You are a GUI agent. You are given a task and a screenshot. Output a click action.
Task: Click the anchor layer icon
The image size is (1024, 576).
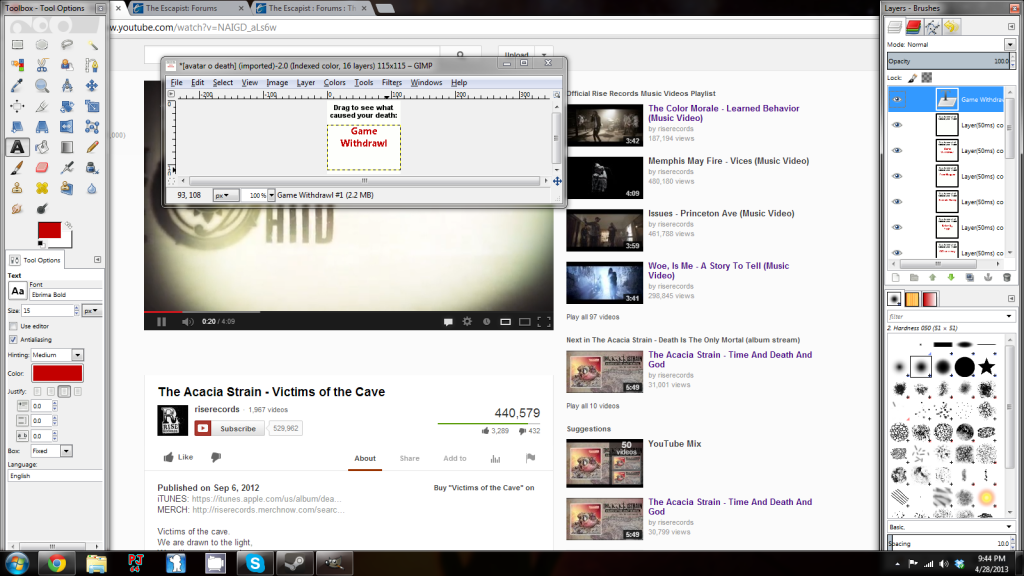pyautogui.click(x=988, y=278)
